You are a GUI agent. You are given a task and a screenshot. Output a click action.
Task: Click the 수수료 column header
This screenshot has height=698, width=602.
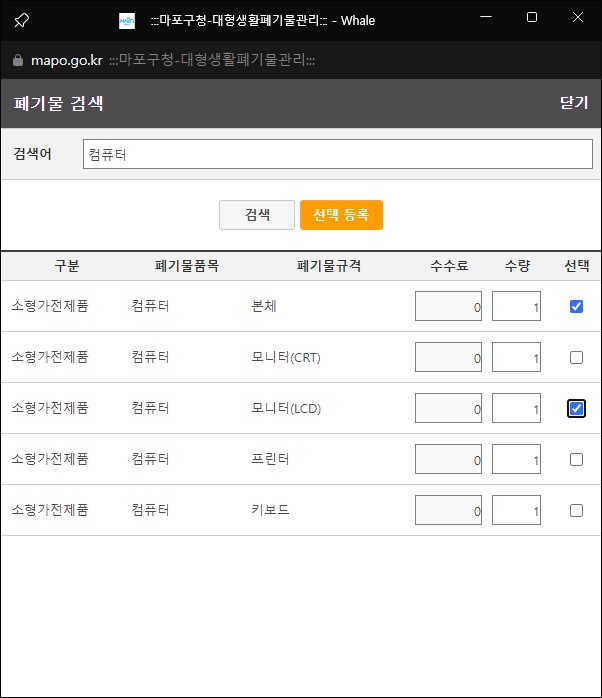tap(449, 266)
